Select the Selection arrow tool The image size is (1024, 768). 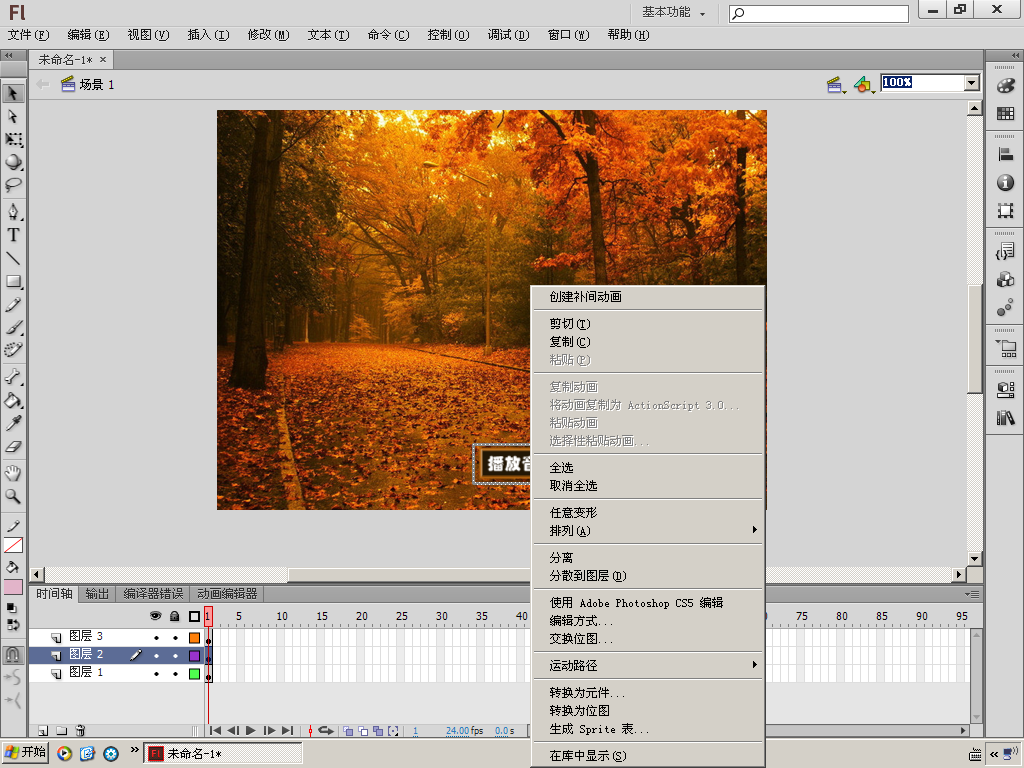[13, 93]
